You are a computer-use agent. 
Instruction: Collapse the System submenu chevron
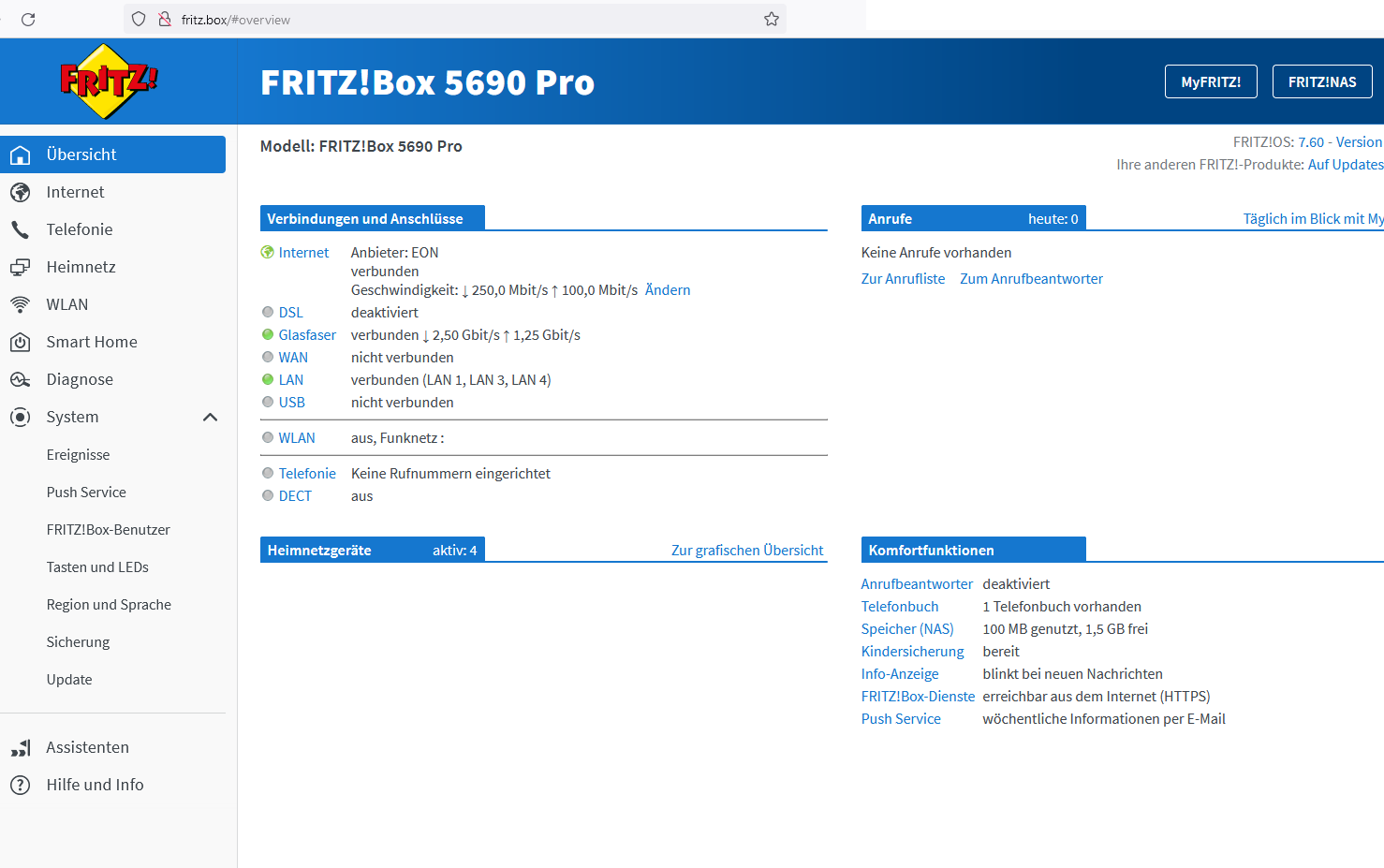tap(211, 417)
